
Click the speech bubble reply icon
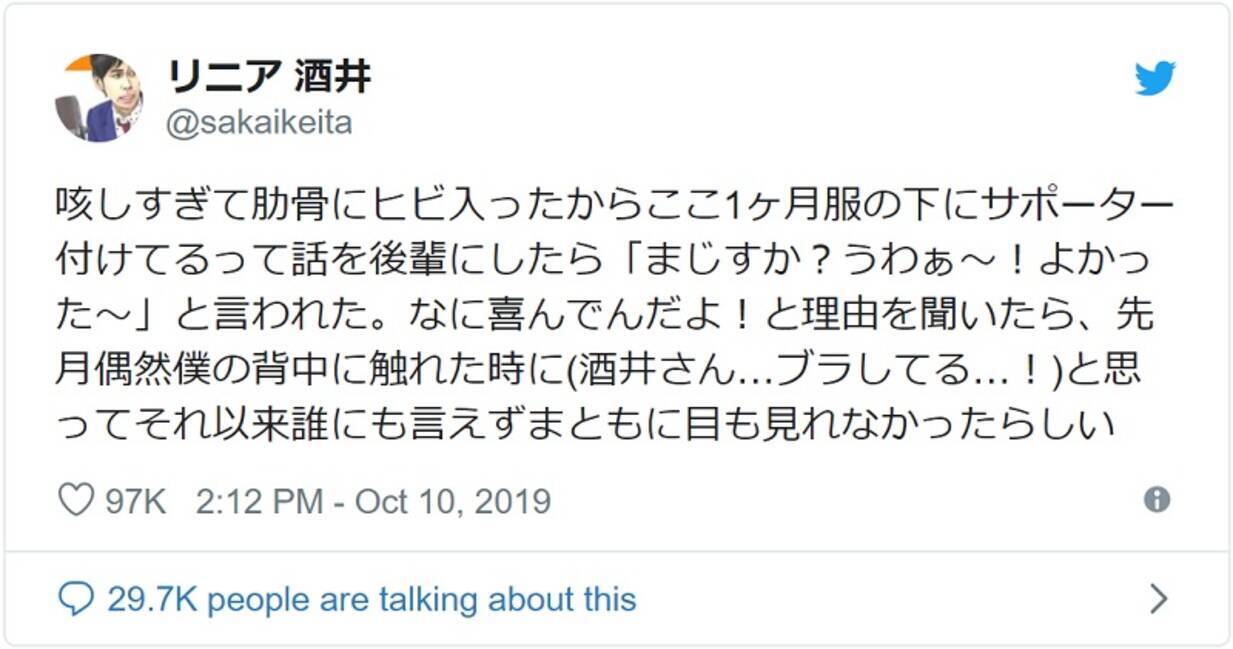click(x=76, y=599)
